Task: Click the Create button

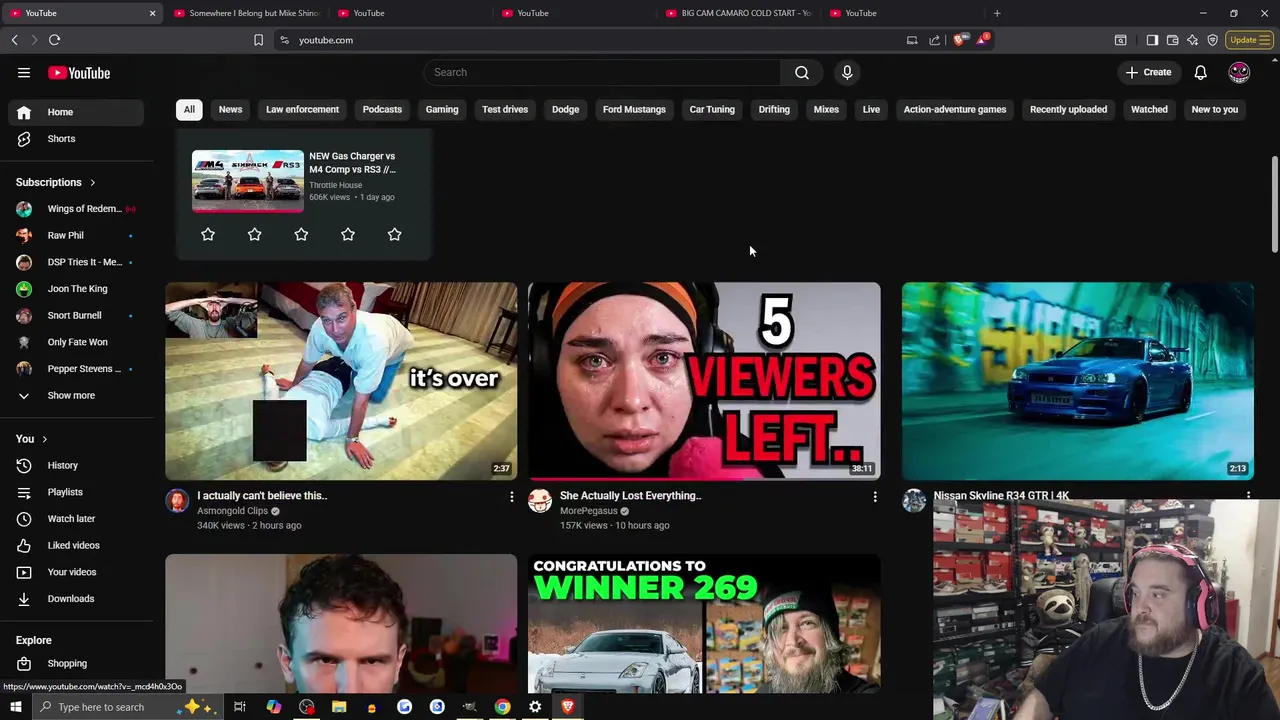Action: click(1148, 72)
